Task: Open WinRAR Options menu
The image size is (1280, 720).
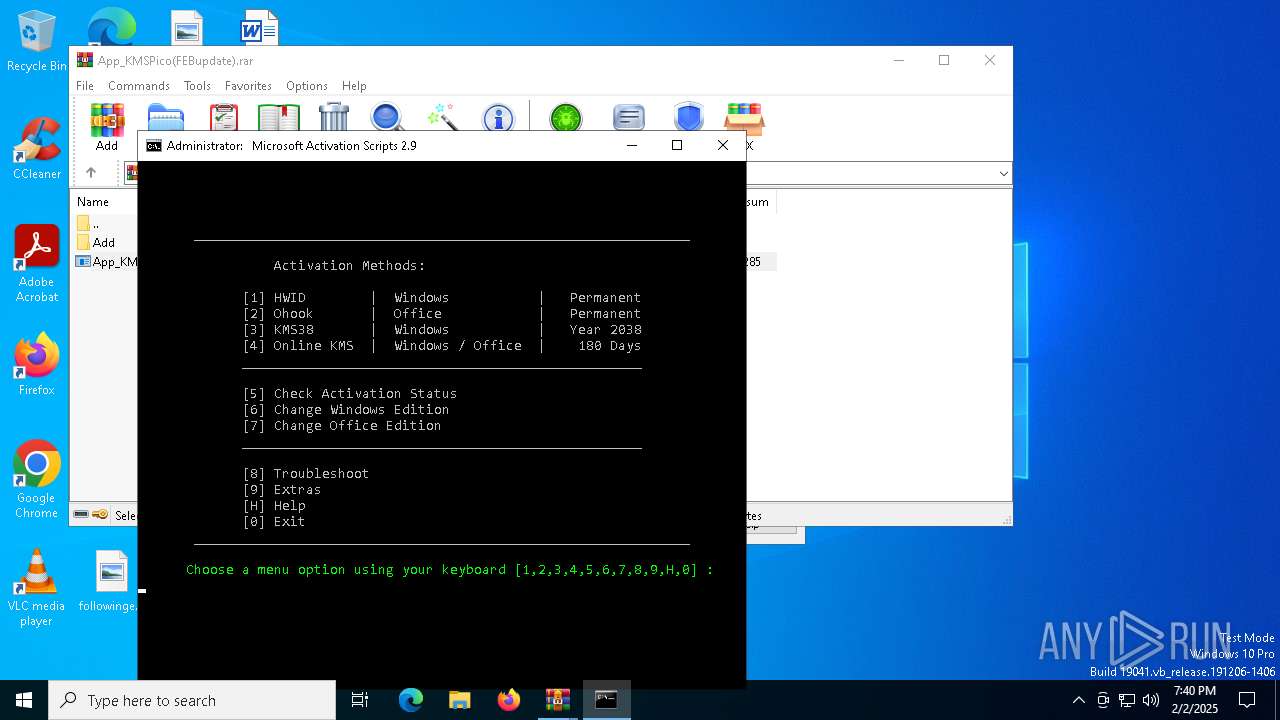Action: pos(307,86)
